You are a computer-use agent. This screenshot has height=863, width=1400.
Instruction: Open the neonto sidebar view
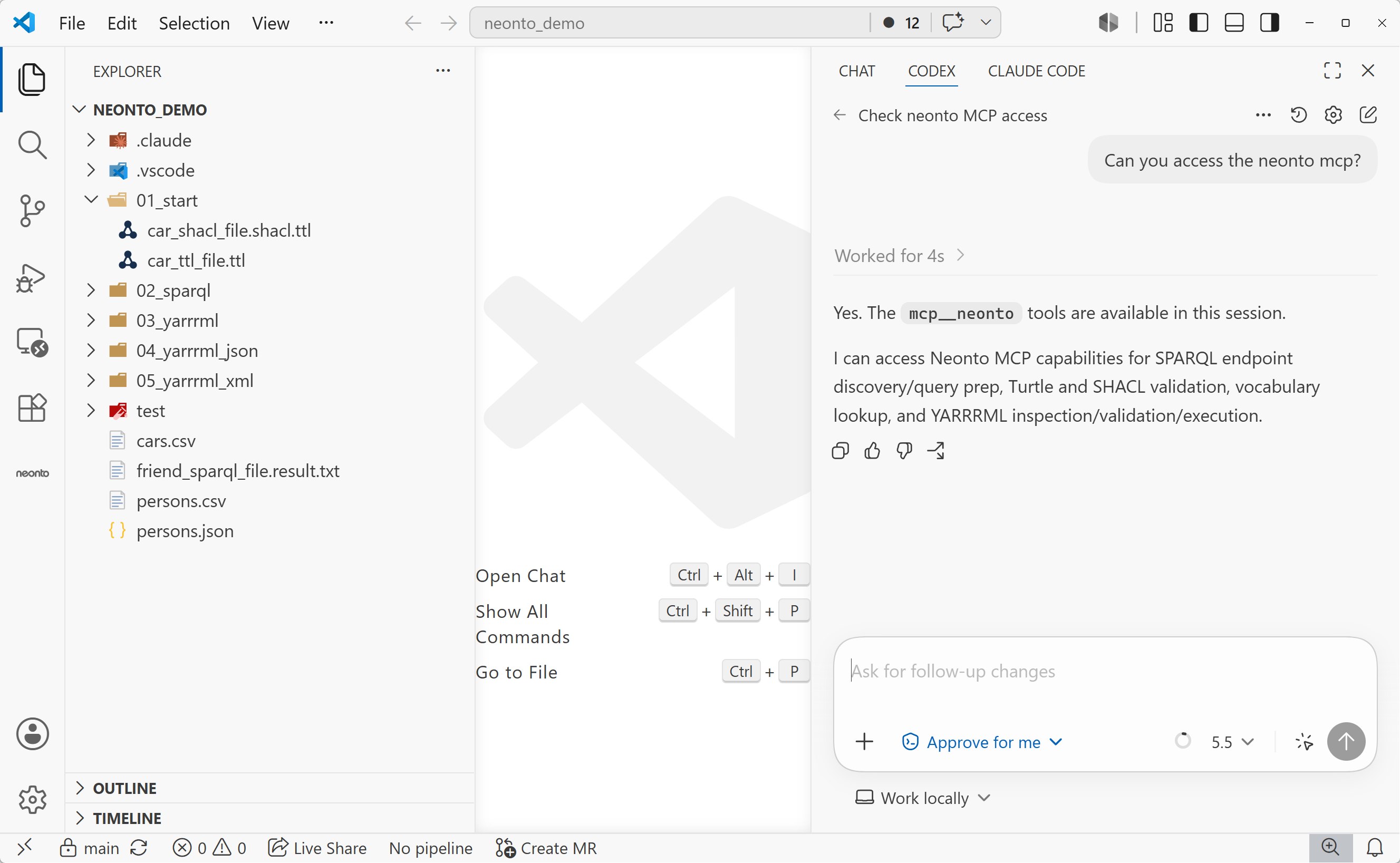pos(32,473)
